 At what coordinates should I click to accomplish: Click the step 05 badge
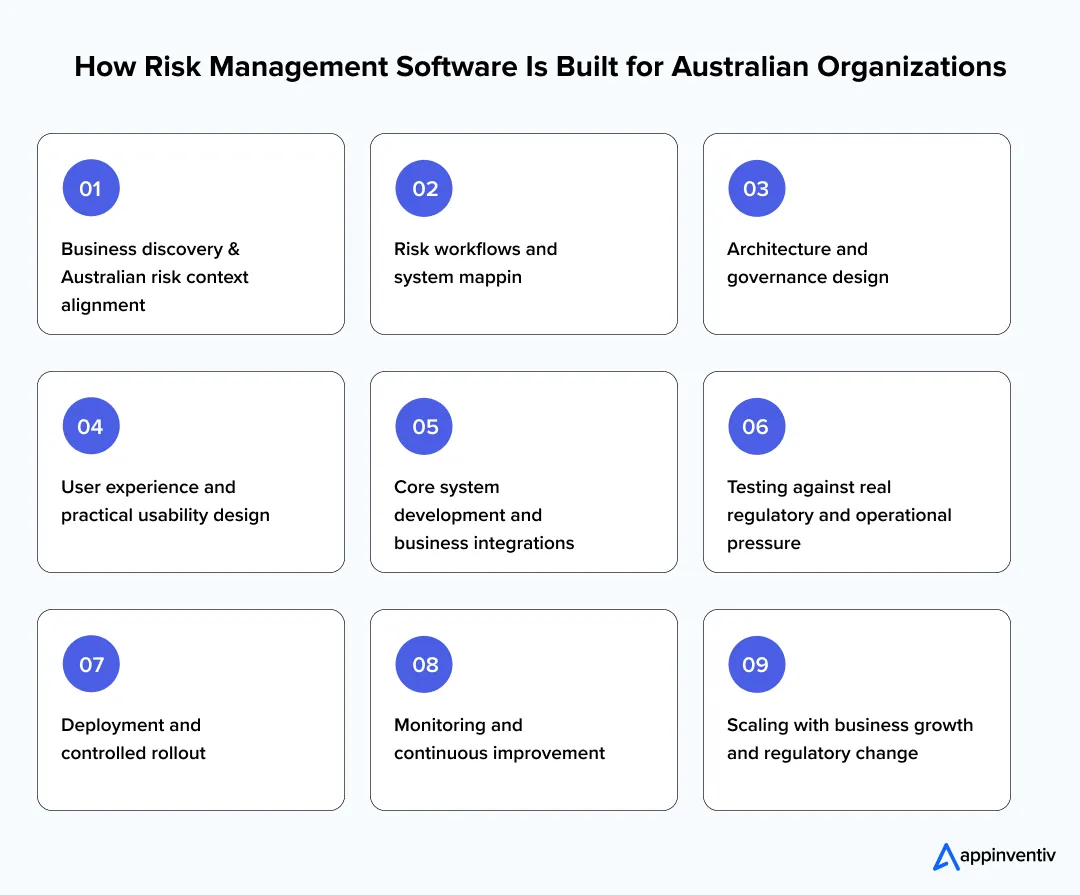click(x=424, y=425)
